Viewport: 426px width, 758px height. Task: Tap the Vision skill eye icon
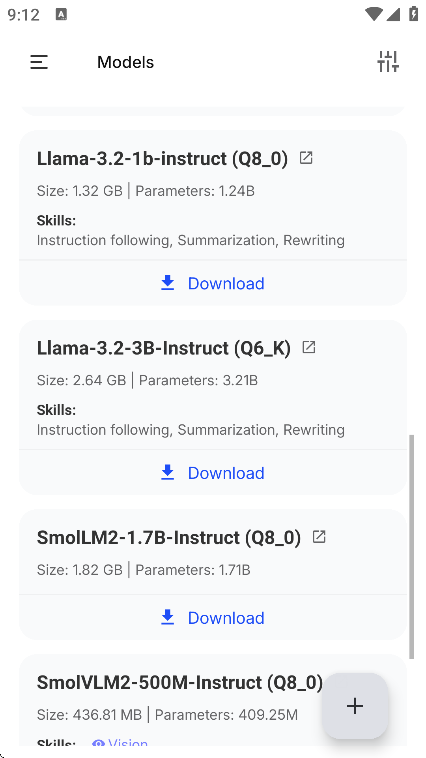[99, 743]
